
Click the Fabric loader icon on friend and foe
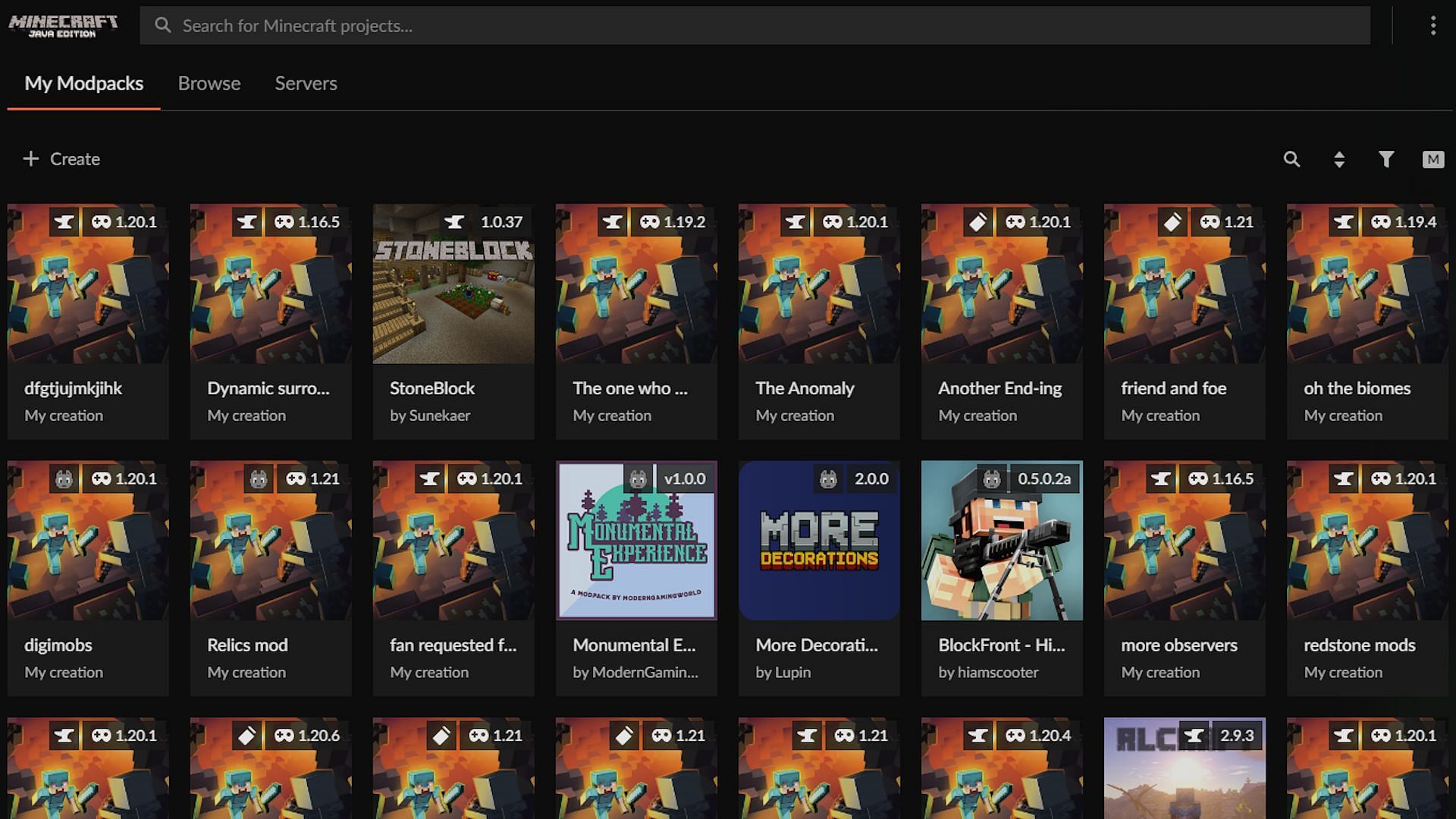tap(1173, 222)
